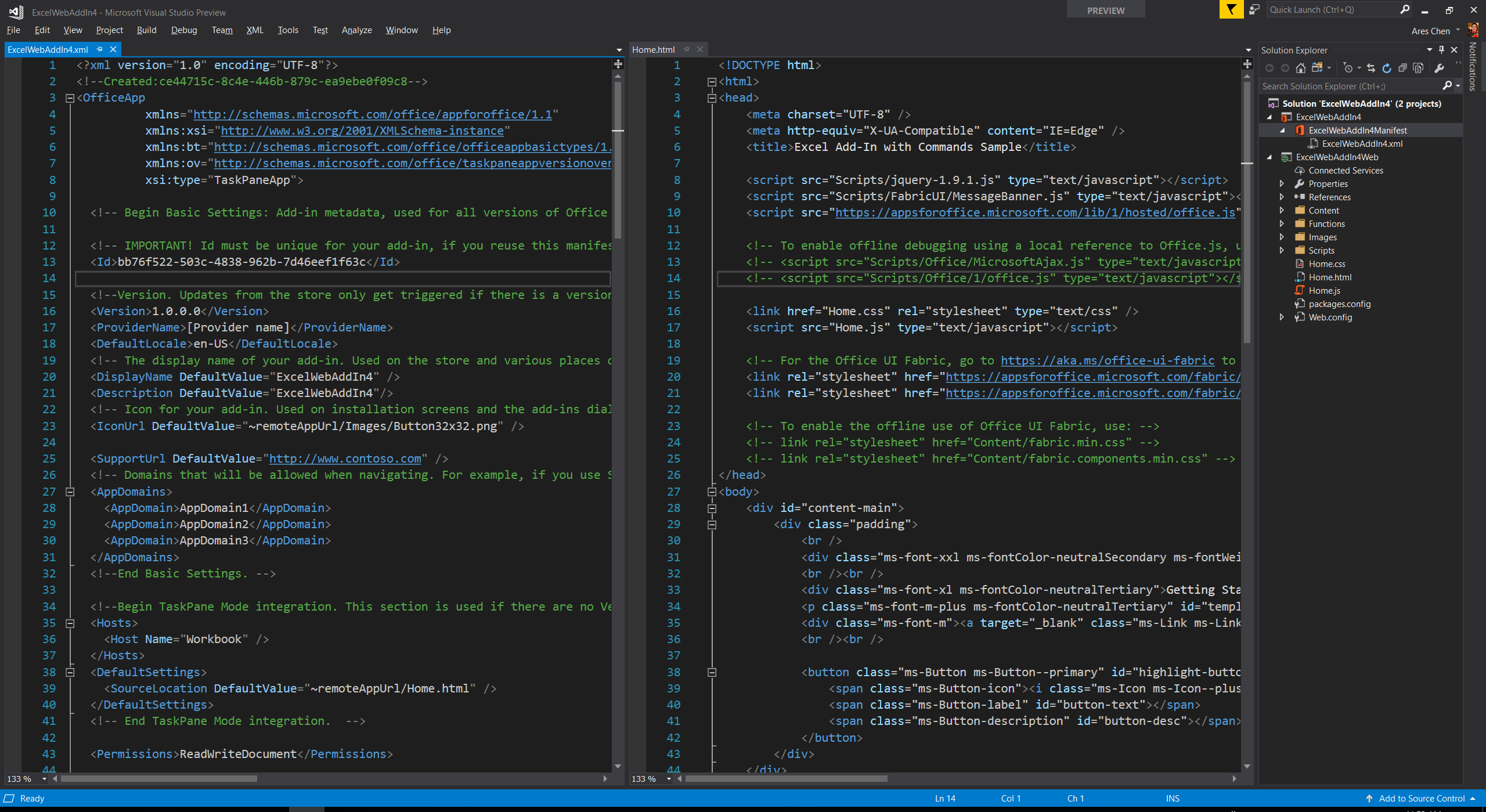
Task: Switch to the Home.html editor tab
Action: click(653, 49)
